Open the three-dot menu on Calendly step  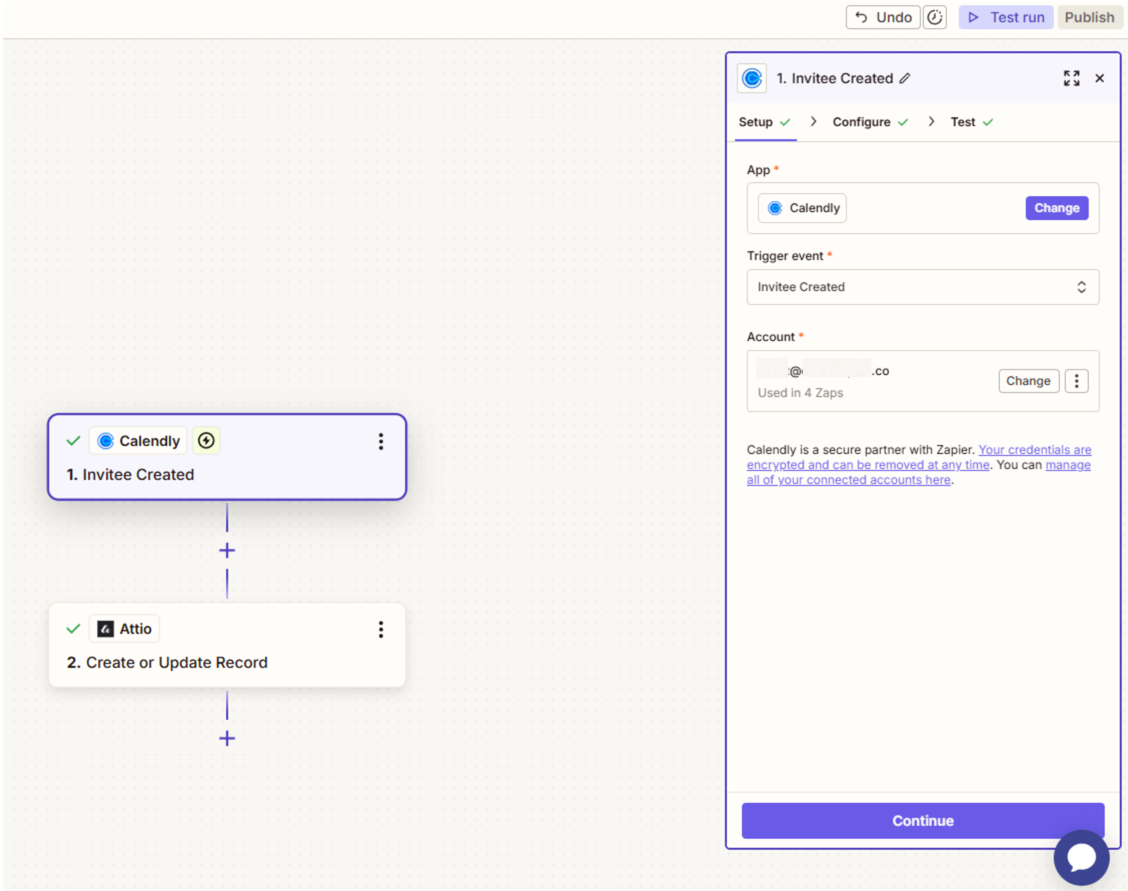click(381, 442)
